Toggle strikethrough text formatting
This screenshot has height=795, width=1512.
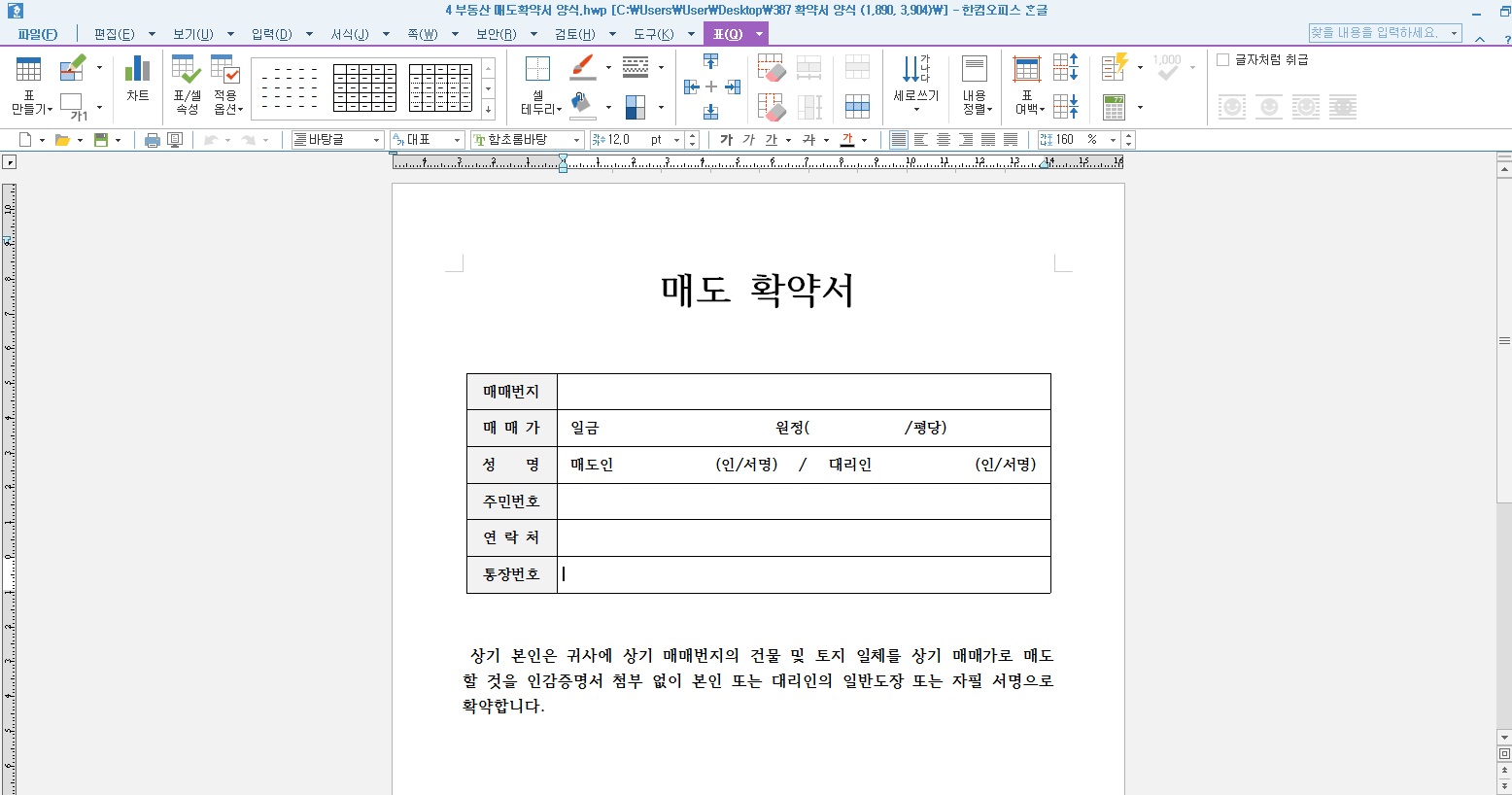[x=808, y=140]
